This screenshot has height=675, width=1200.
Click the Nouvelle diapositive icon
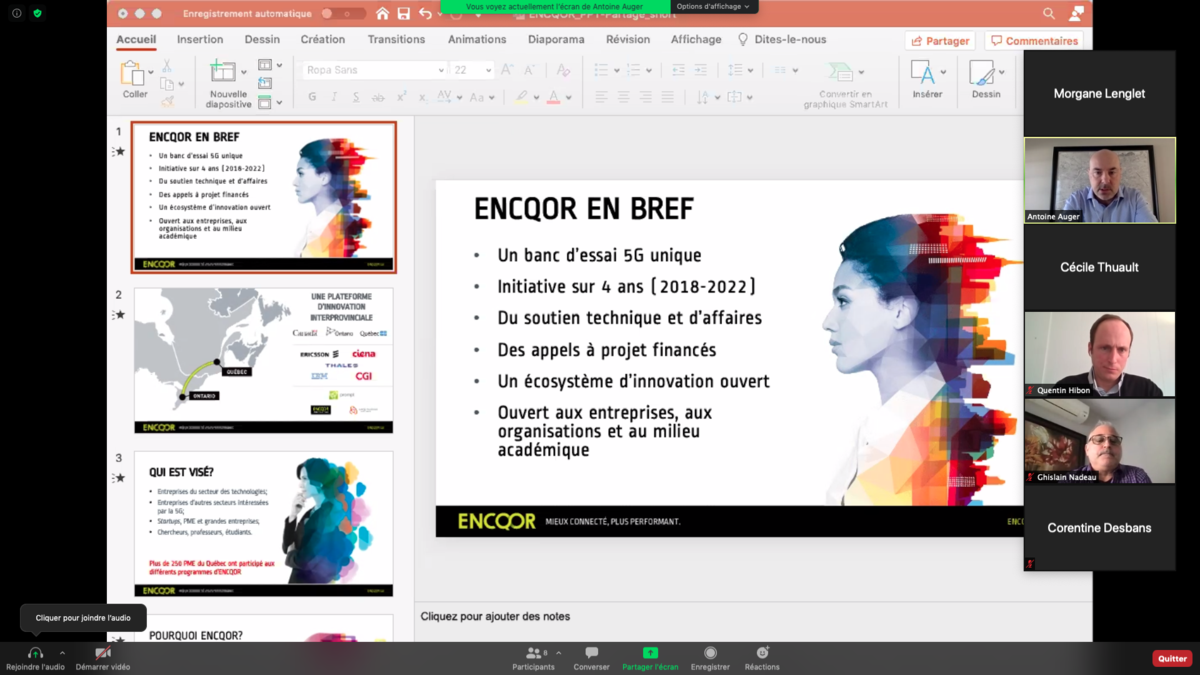pos(223,72)
